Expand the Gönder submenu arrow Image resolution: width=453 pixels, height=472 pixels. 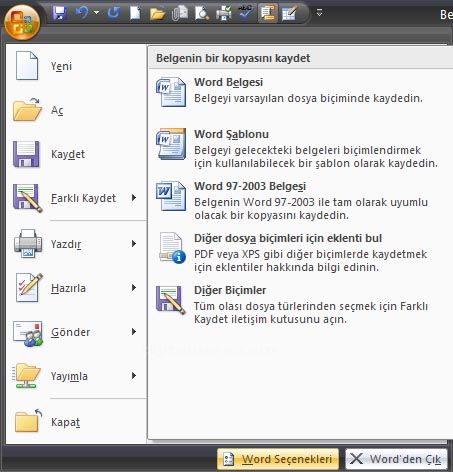(x=134, y=331)
